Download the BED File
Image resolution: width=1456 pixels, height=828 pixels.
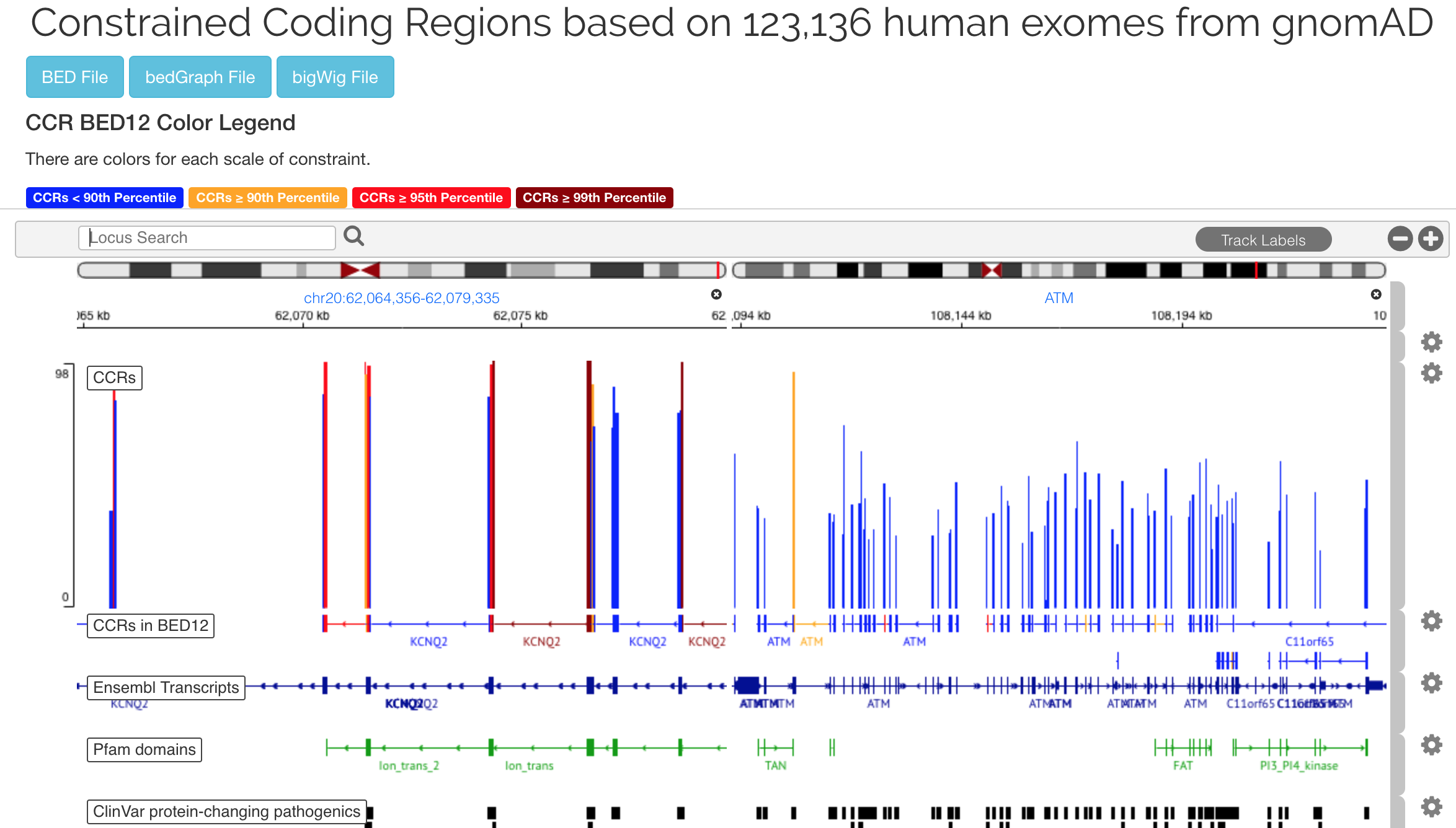coord(74,77)
